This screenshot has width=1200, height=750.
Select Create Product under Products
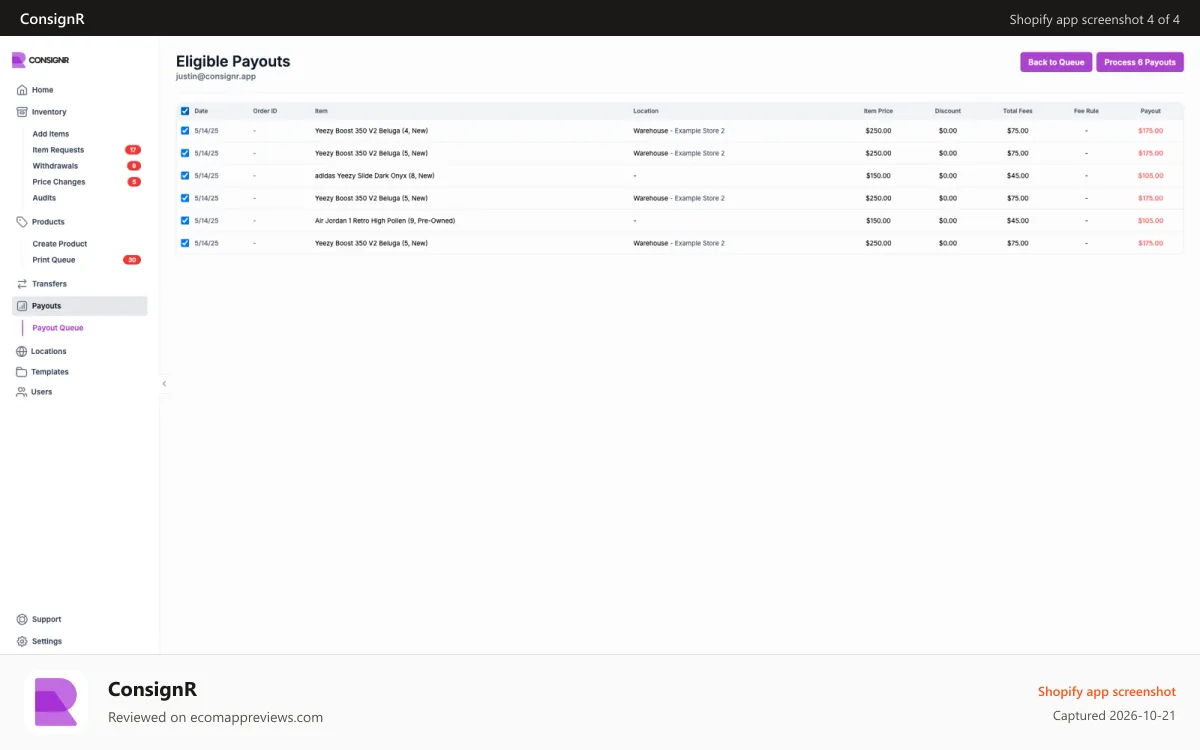(60, 244)
